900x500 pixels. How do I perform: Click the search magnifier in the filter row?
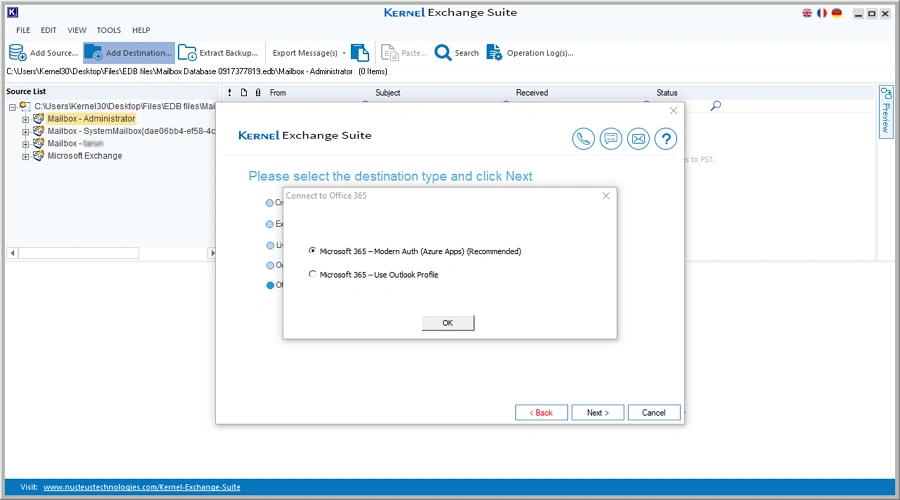click(x=716, y=106)
